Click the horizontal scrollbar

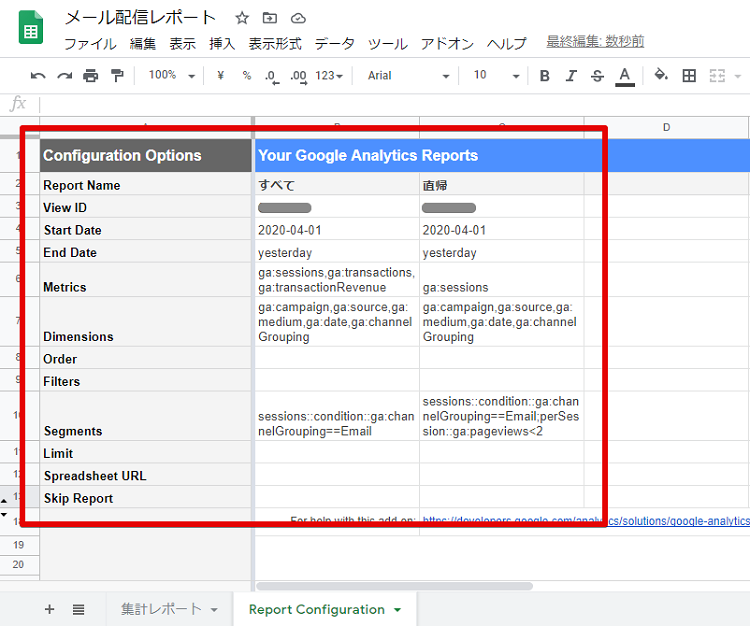[x=394, y=586]
